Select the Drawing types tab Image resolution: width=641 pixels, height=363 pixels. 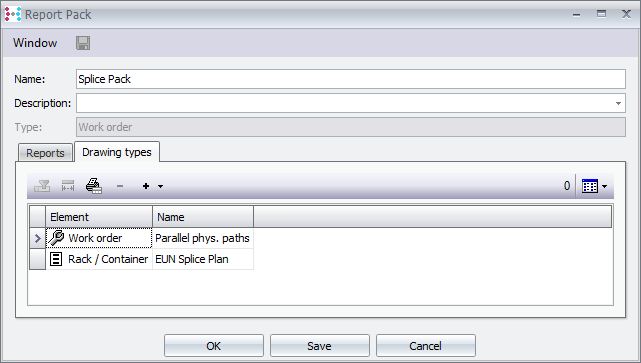coord(117,152)
